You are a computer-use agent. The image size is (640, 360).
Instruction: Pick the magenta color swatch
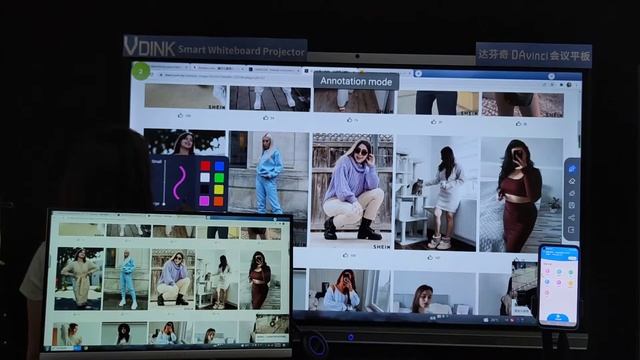(204, 200)
